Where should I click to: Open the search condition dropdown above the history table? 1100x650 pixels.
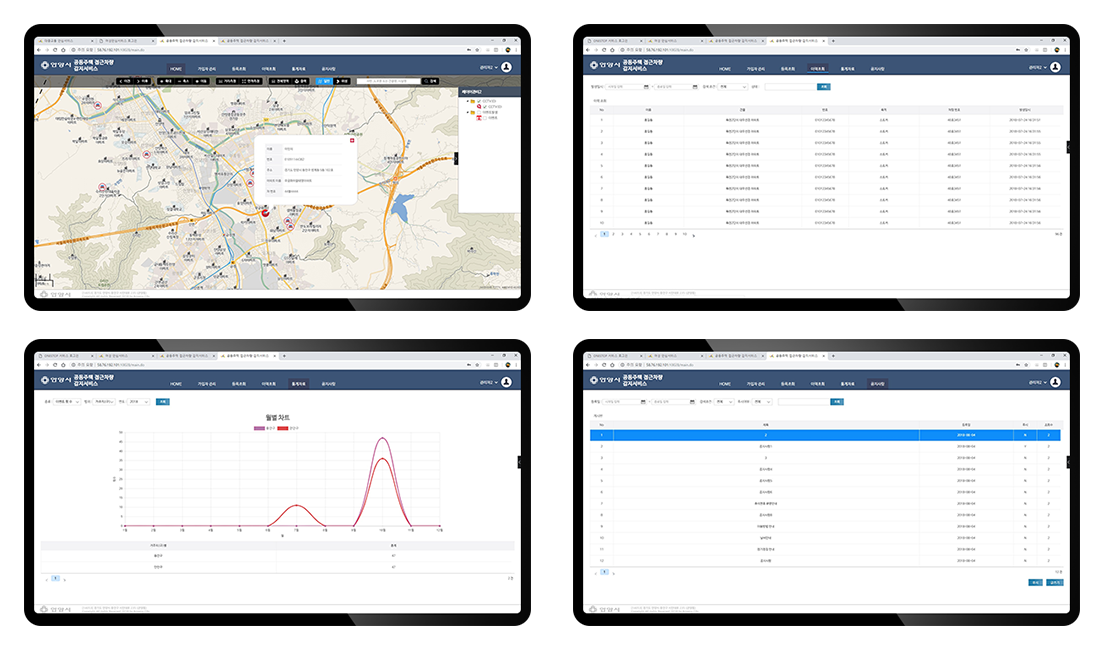click(730, 87)
